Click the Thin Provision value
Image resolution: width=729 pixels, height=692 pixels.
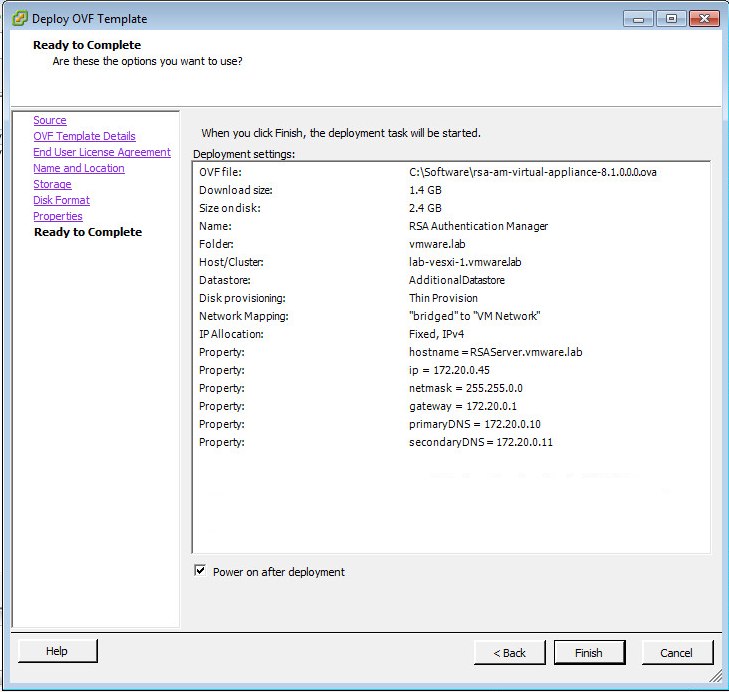pos(443,298)
